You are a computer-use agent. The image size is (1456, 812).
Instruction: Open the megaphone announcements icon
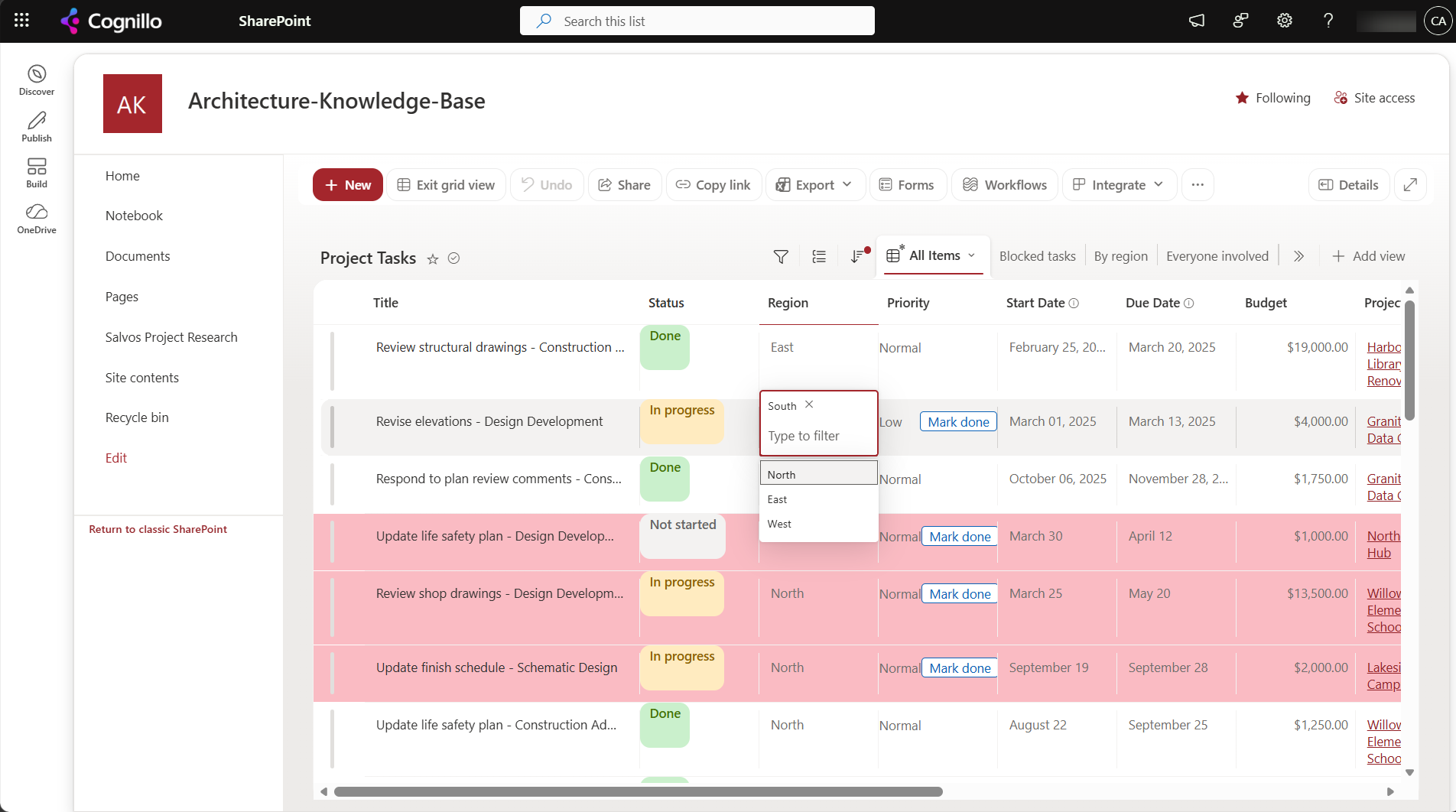1197,21
